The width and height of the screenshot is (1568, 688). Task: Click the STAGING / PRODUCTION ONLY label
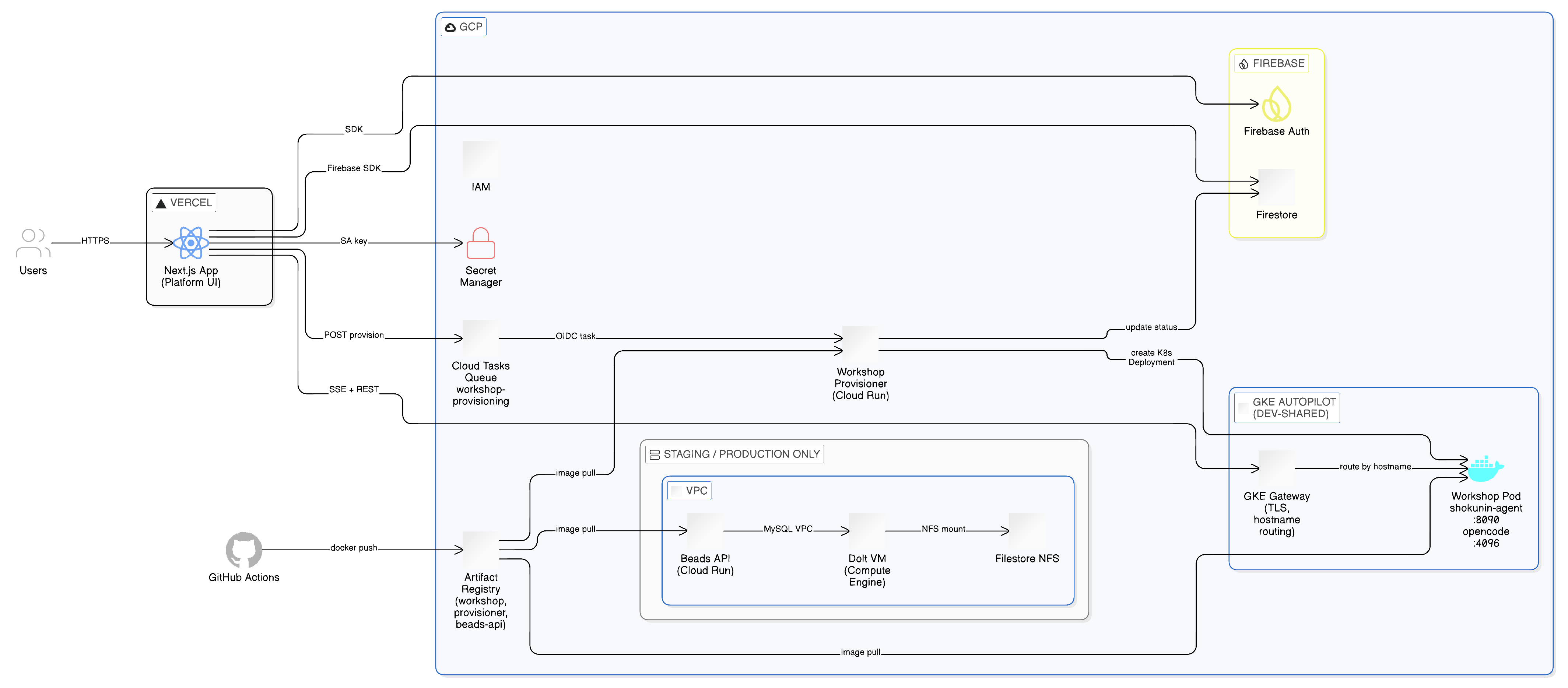point(734,454)
